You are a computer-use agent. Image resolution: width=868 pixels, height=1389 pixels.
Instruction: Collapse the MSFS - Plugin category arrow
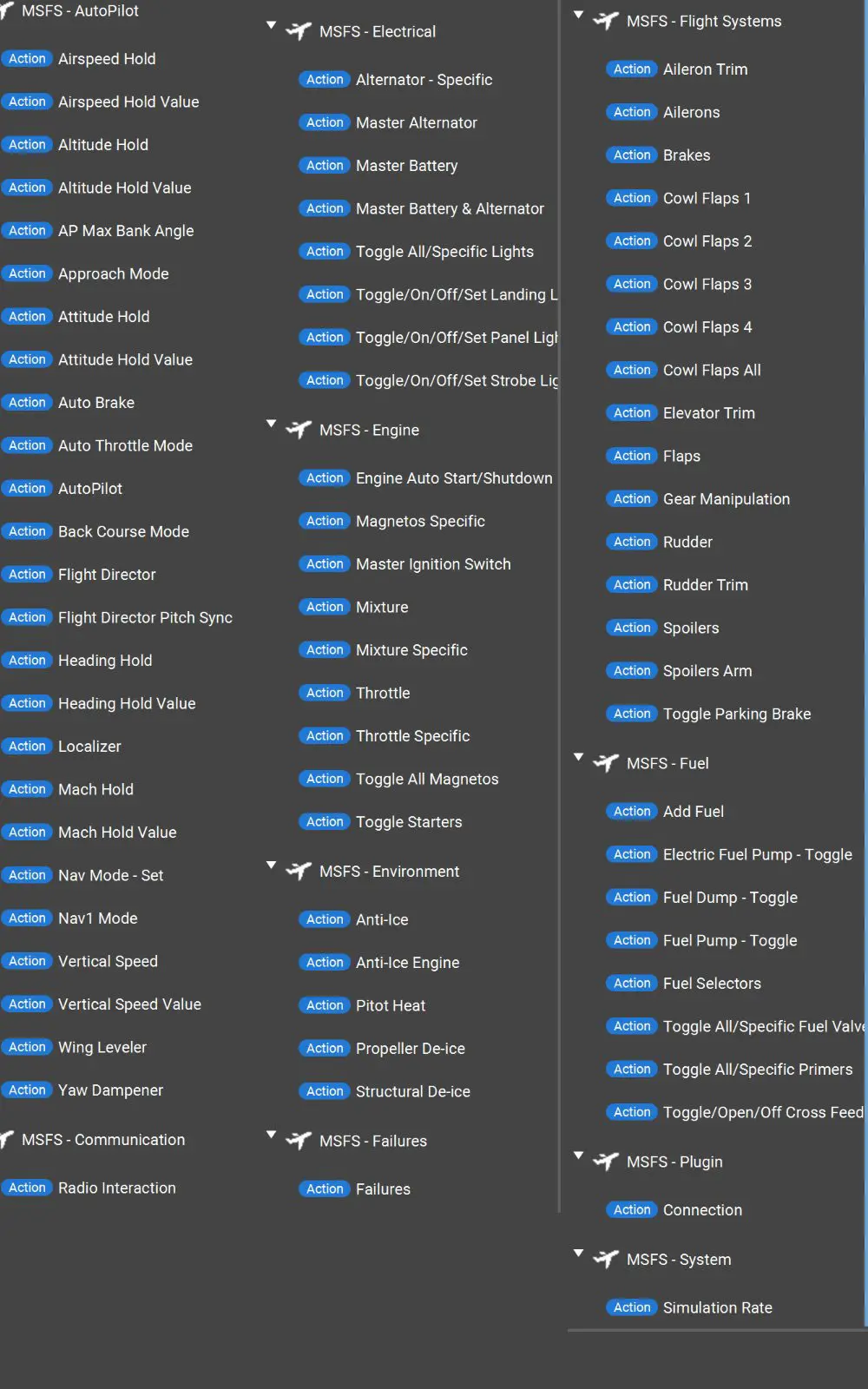tap(578, 1155)
